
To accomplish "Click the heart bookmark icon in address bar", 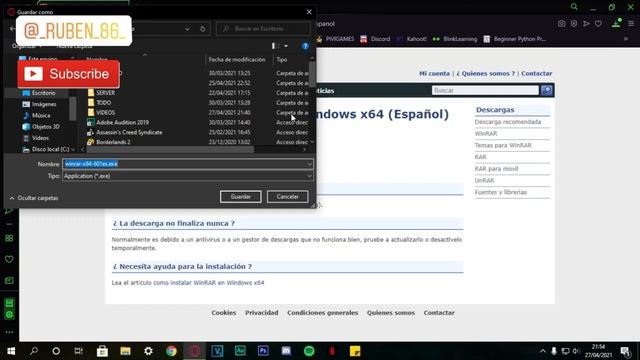I will click(598, 24).
